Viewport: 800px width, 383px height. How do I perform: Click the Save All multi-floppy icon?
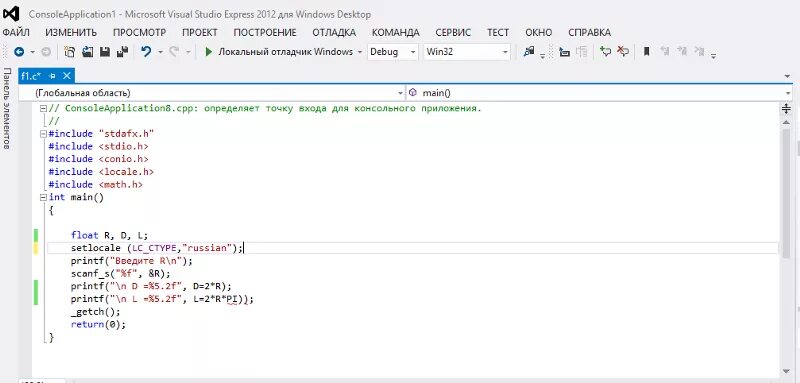tap(122, 52)
